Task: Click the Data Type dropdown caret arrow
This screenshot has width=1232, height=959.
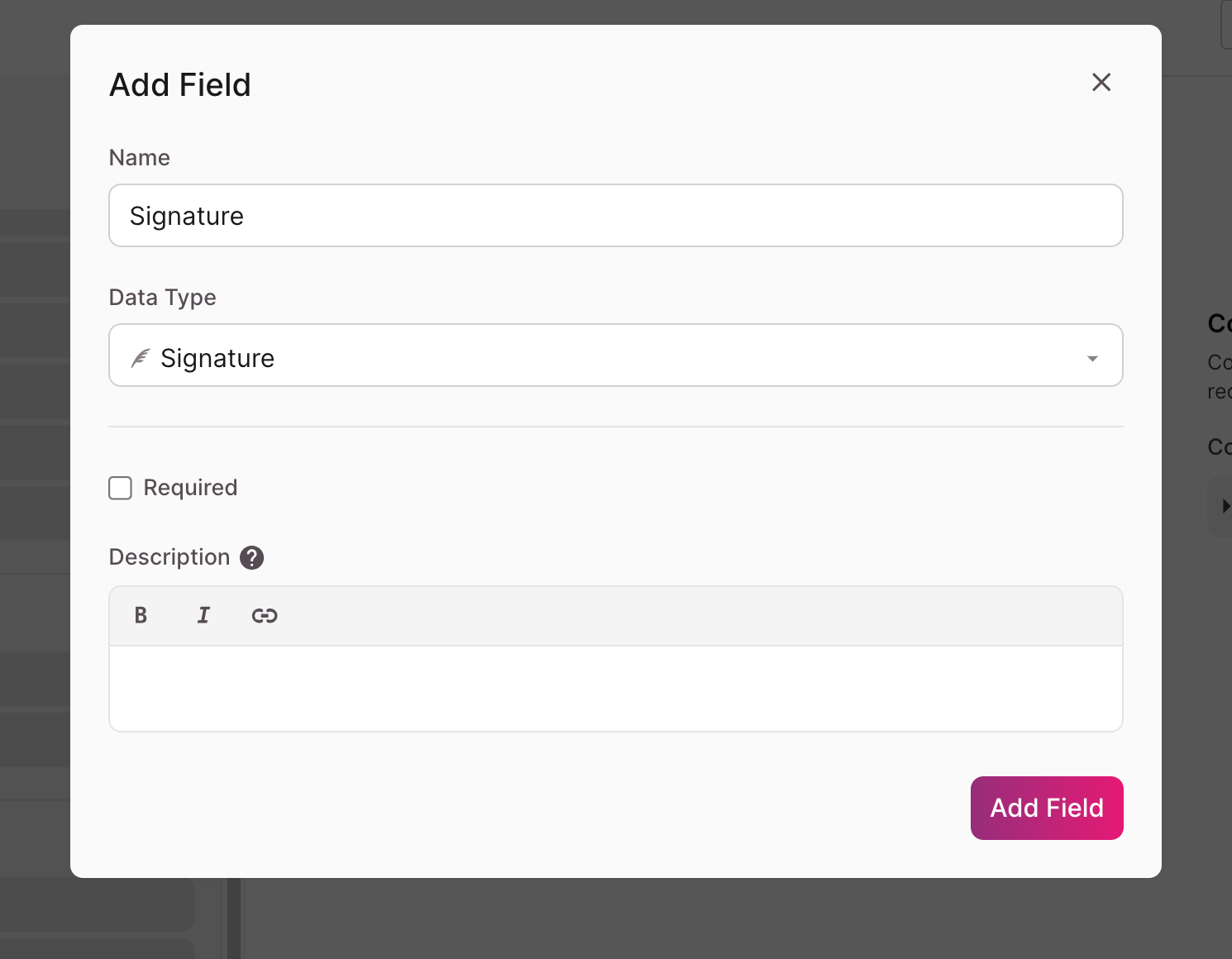Action: tap(1092, 358)
